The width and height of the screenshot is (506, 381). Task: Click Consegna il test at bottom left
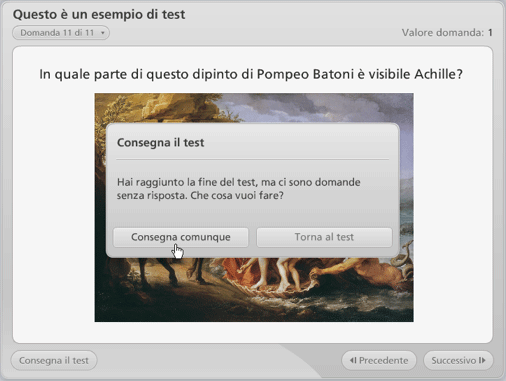coord(54,360)
